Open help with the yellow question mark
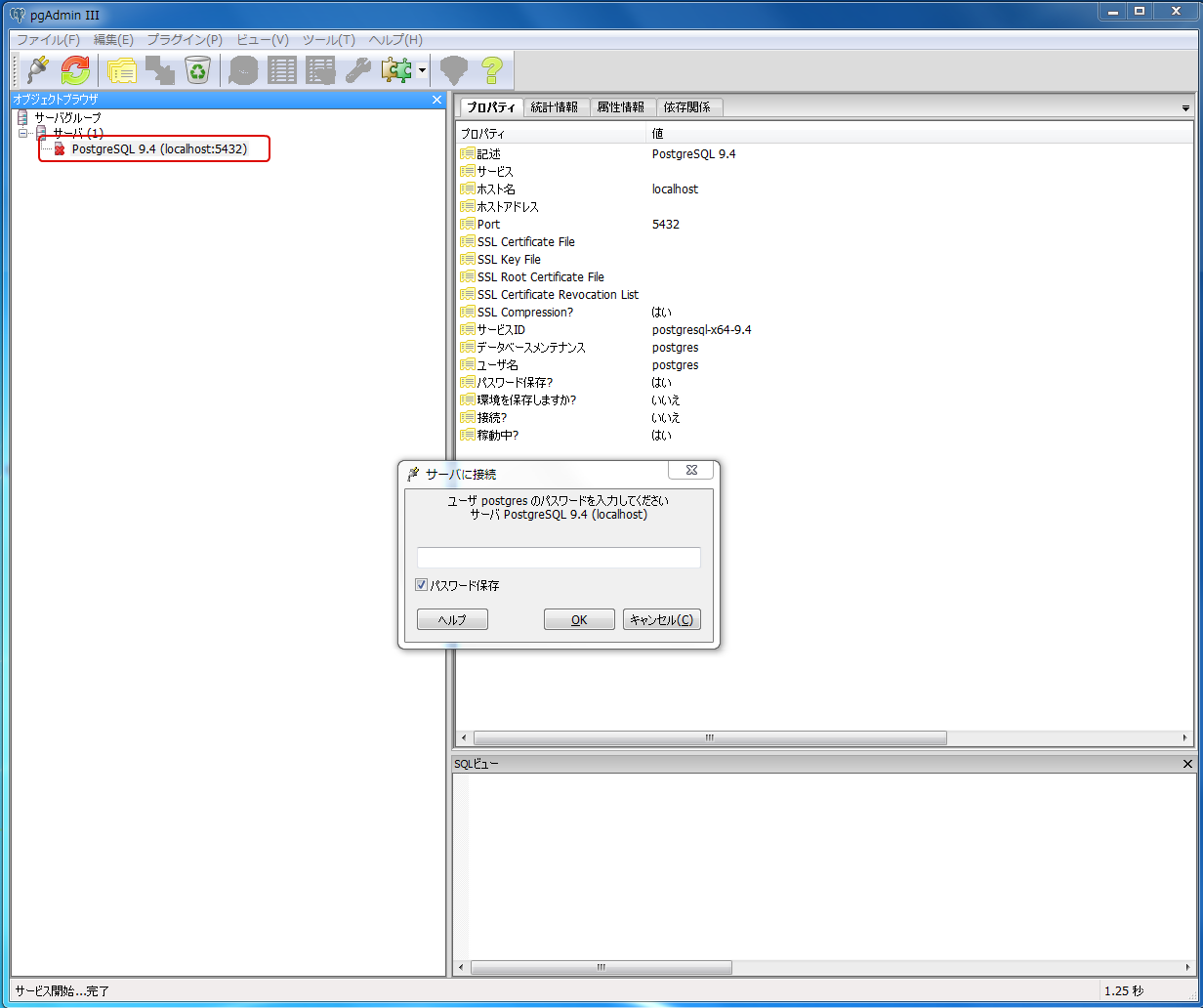 pyautogui.click(x=491, y=70)
